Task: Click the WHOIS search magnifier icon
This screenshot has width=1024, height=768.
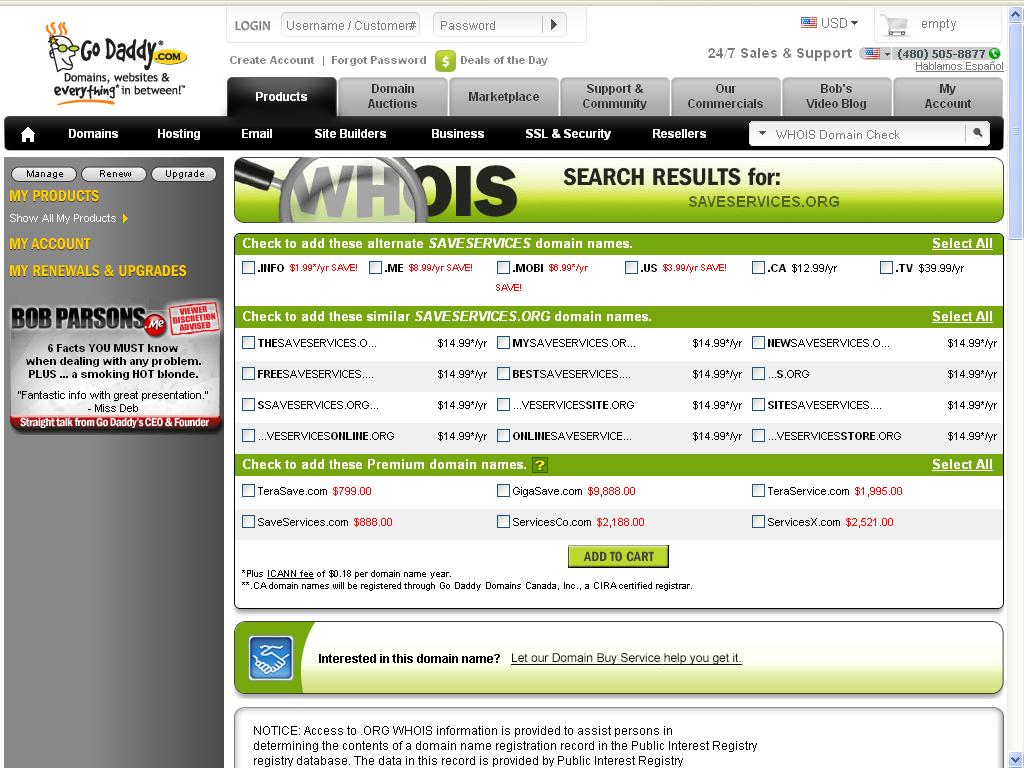Action: click(x=978, y=134)
